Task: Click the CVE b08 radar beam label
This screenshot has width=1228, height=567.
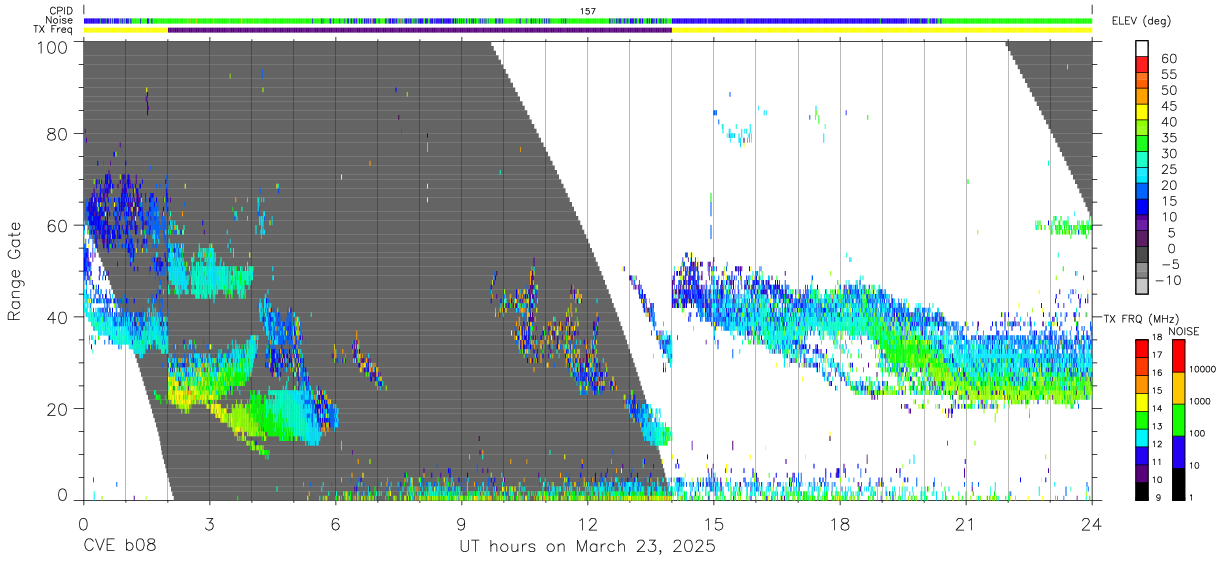Action: coord(119,548)
